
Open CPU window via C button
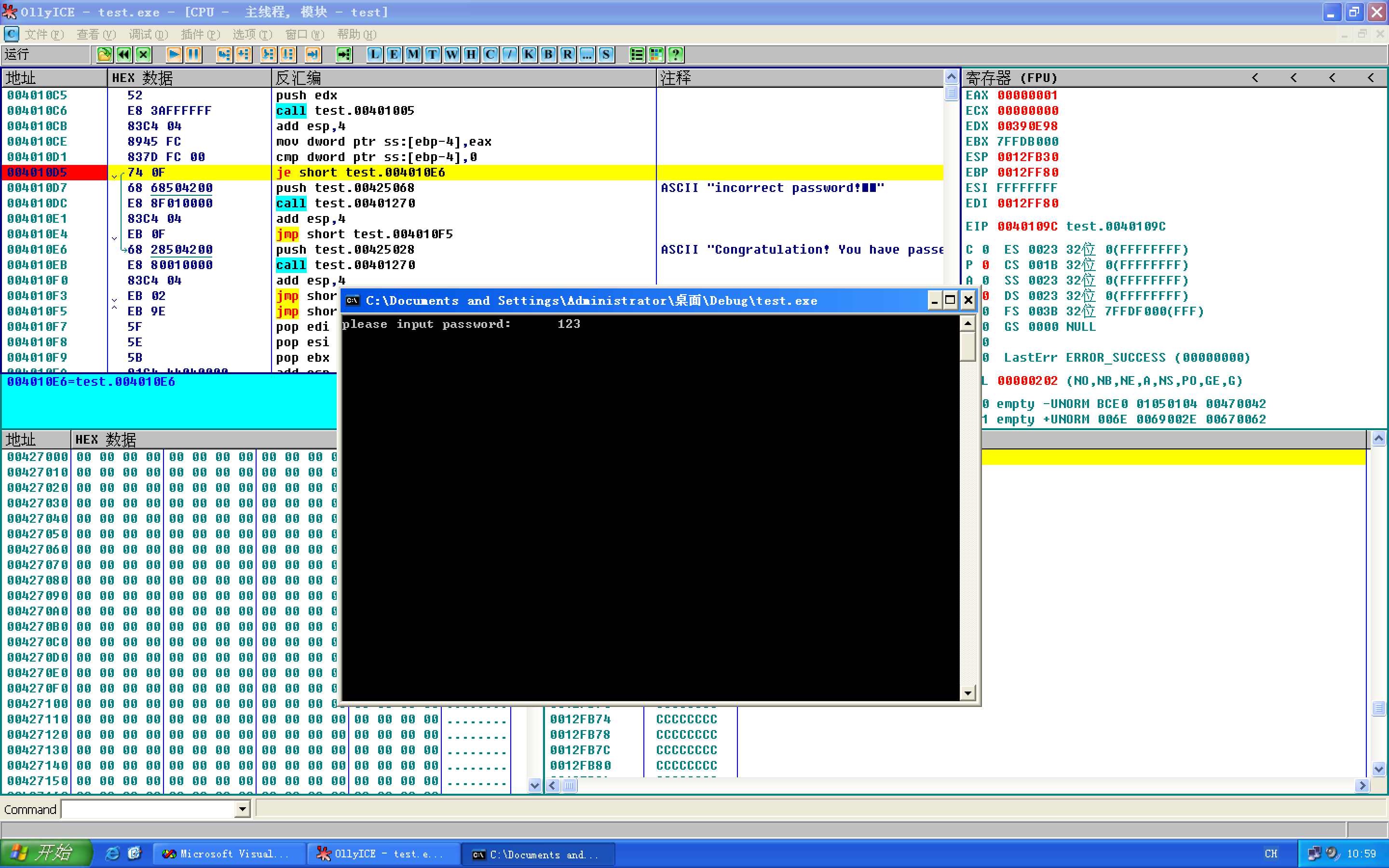[490, 54]
